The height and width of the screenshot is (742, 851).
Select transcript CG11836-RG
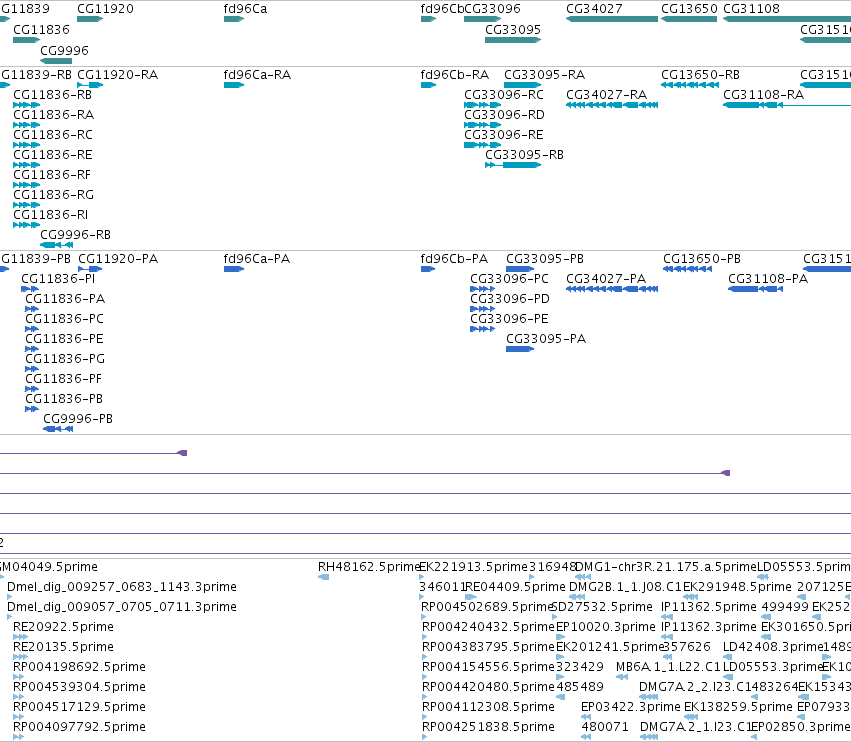pos(27,205)
